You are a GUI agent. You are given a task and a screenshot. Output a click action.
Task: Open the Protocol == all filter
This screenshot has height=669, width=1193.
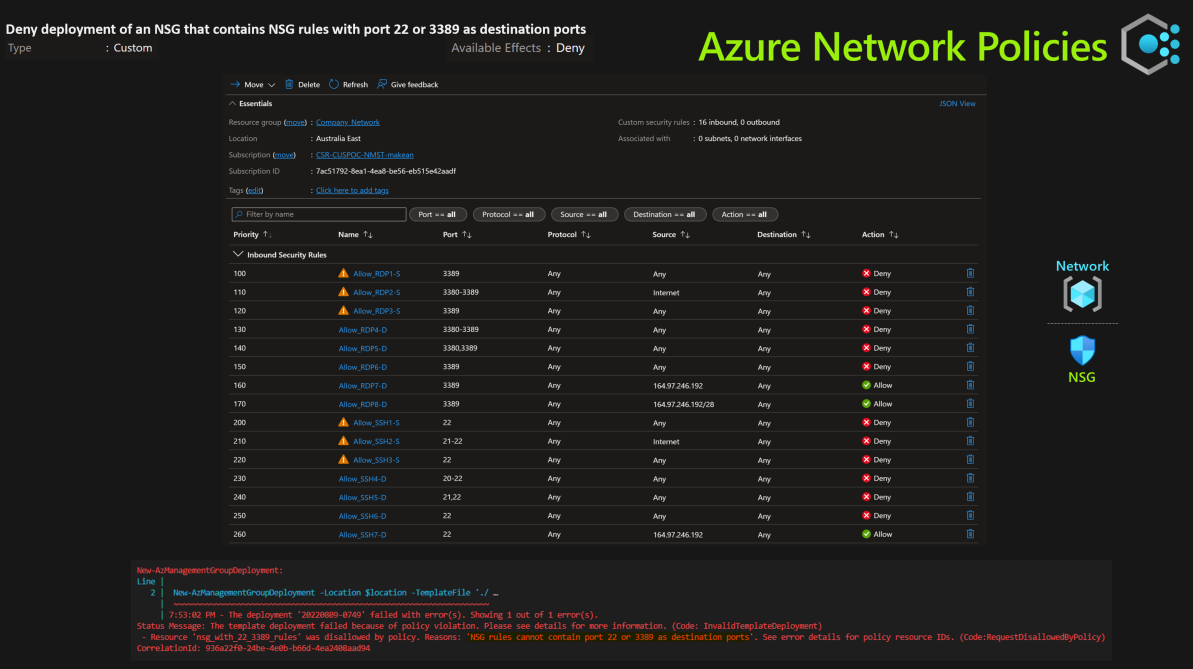[508, 215]
